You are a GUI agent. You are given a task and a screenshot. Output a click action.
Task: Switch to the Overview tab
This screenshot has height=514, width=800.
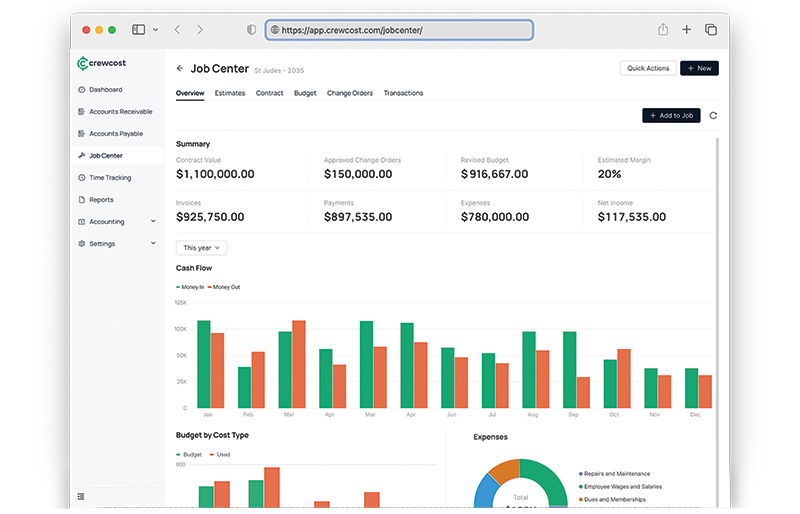(x=190, y=93)
